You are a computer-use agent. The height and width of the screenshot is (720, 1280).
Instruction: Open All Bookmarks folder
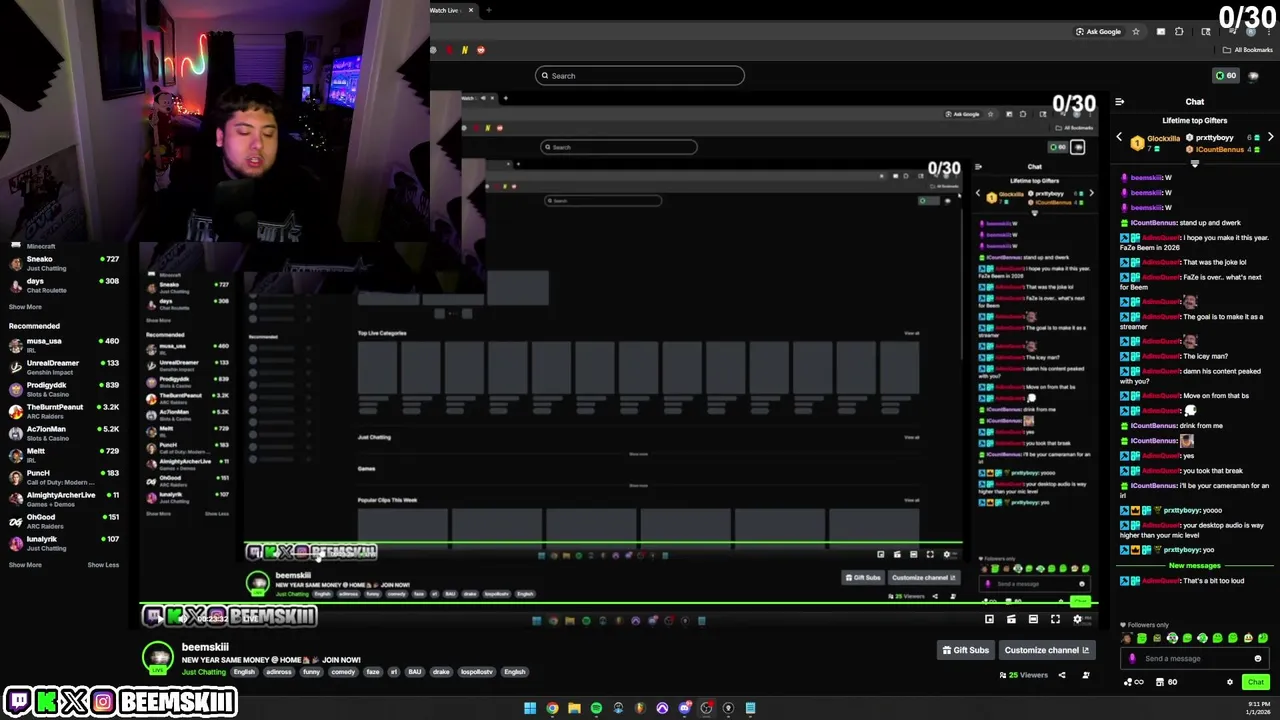click(1248, 50)
